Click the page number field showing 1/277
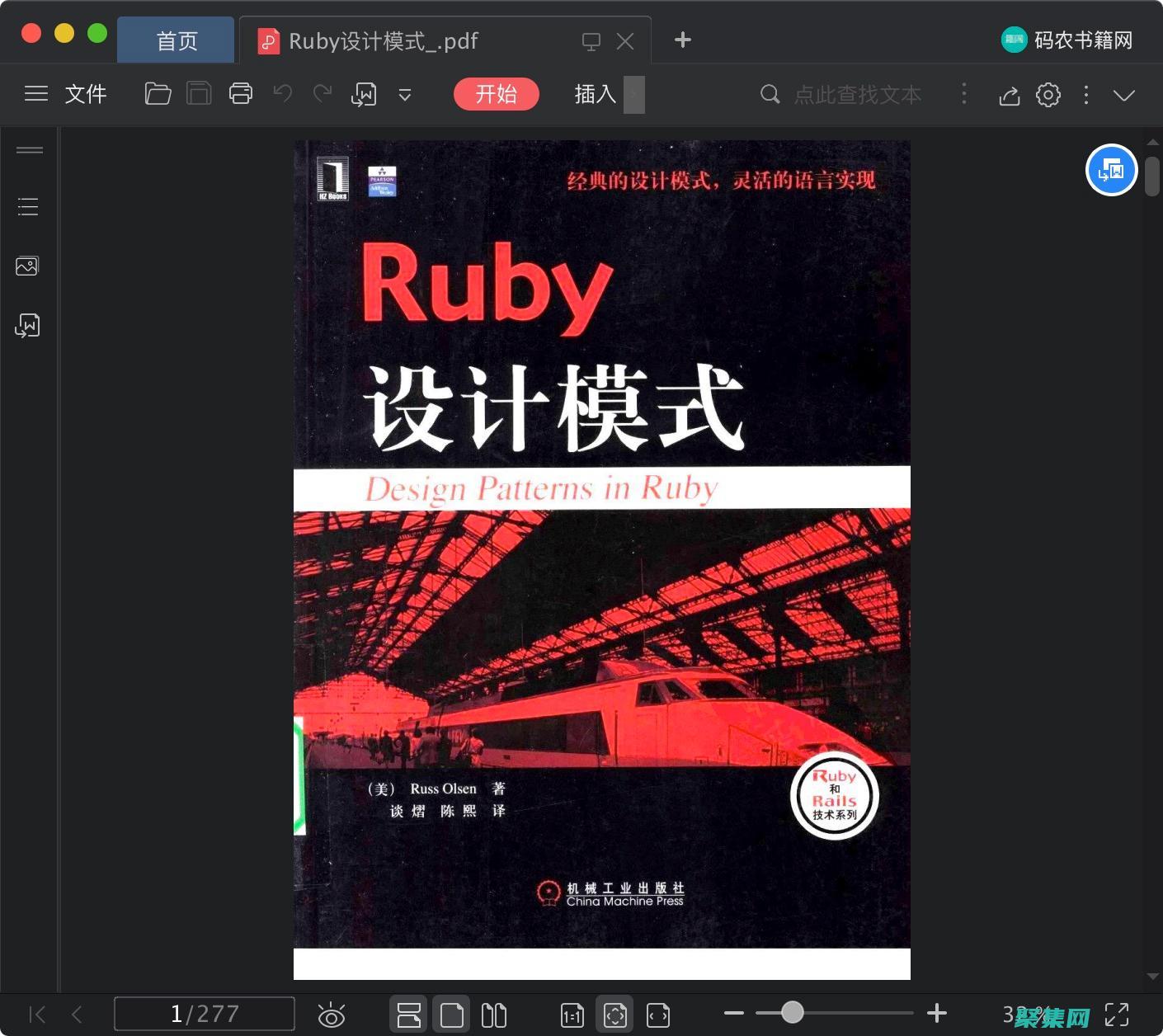The height and width of the screenshot is (1036, 1163). 204,1014
